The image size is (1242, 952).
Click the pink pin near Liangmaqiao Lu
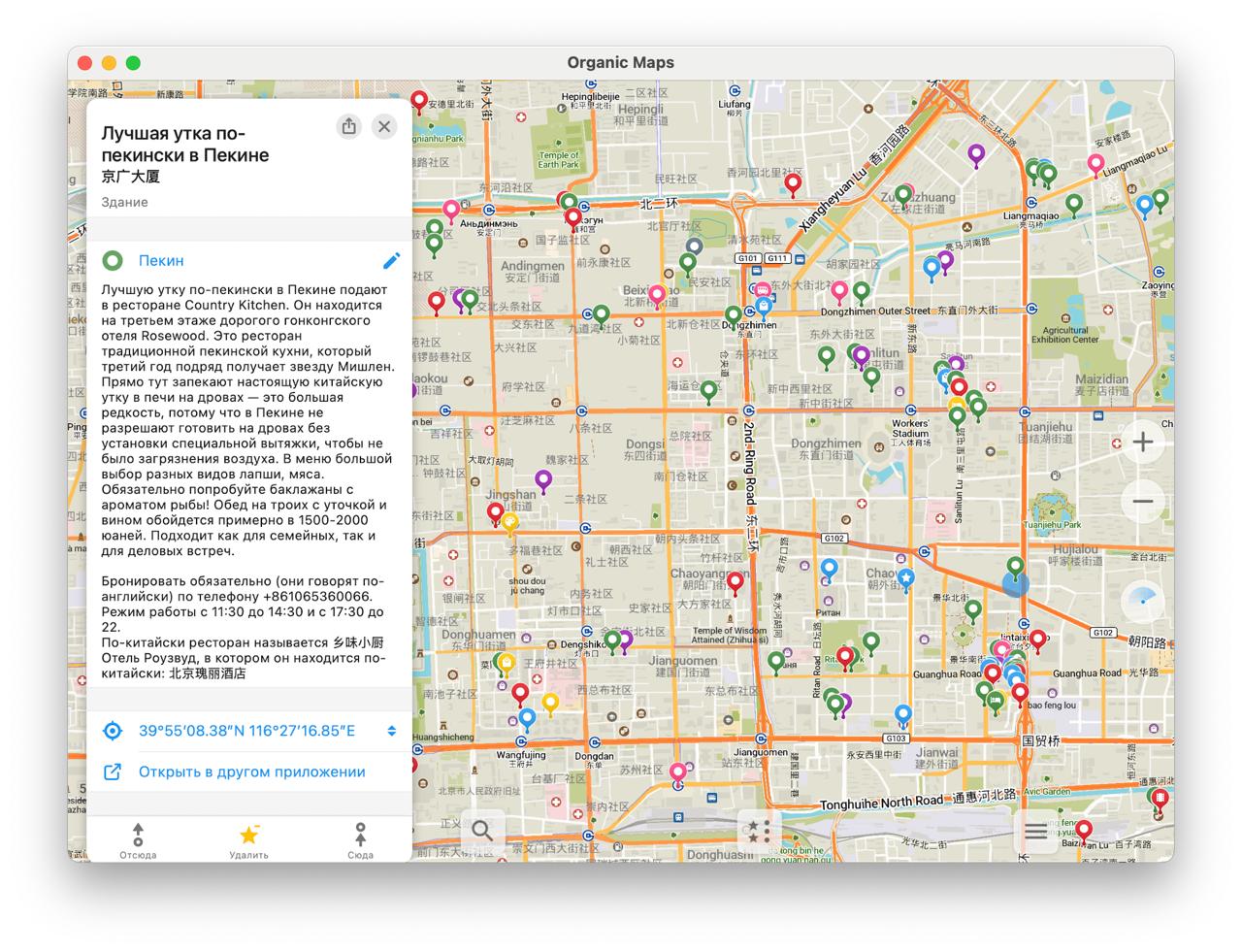pyautogui.click(x=1095, y=163)
